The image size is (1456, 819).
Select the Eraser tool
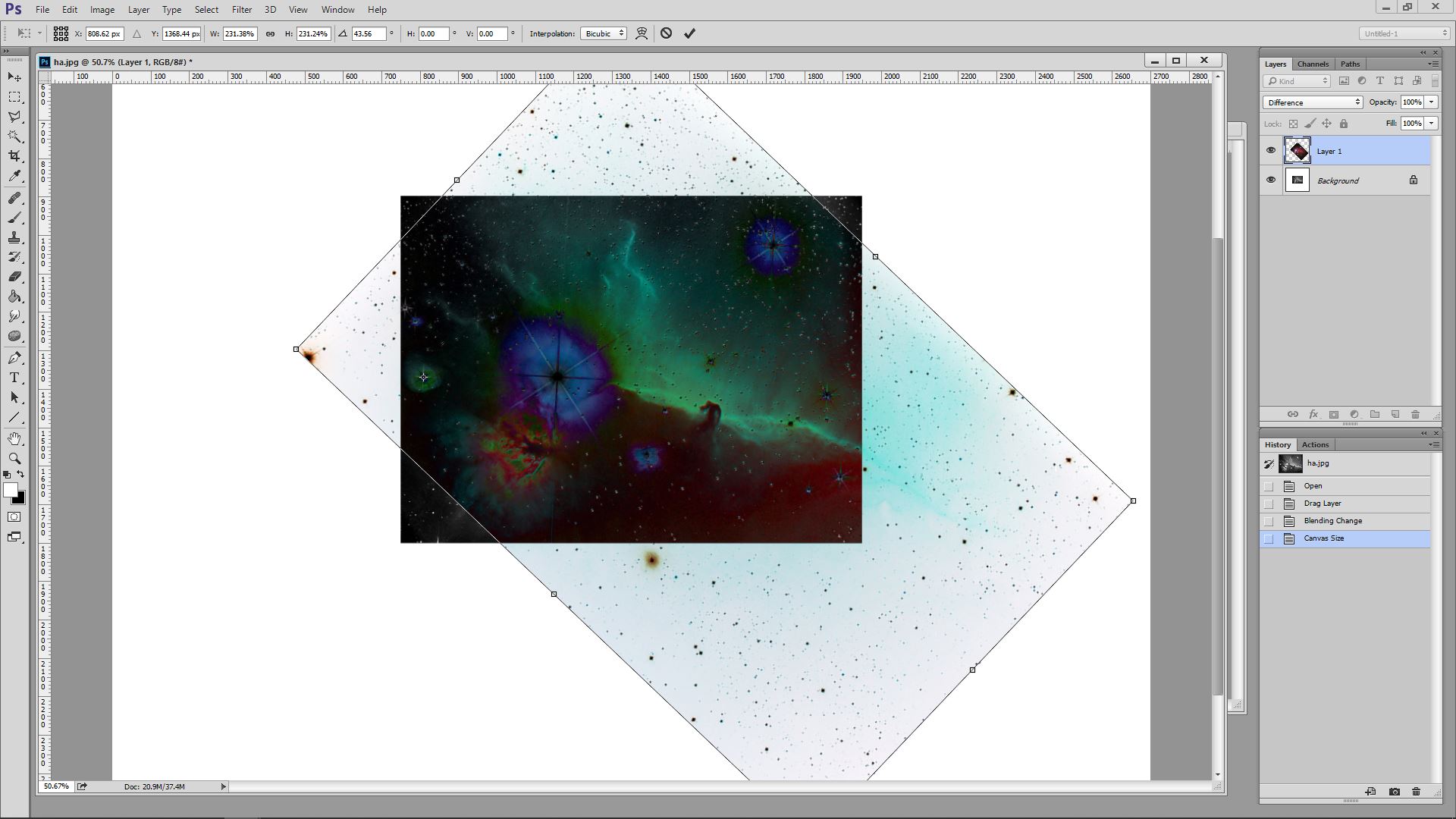(x=14, y=278)
